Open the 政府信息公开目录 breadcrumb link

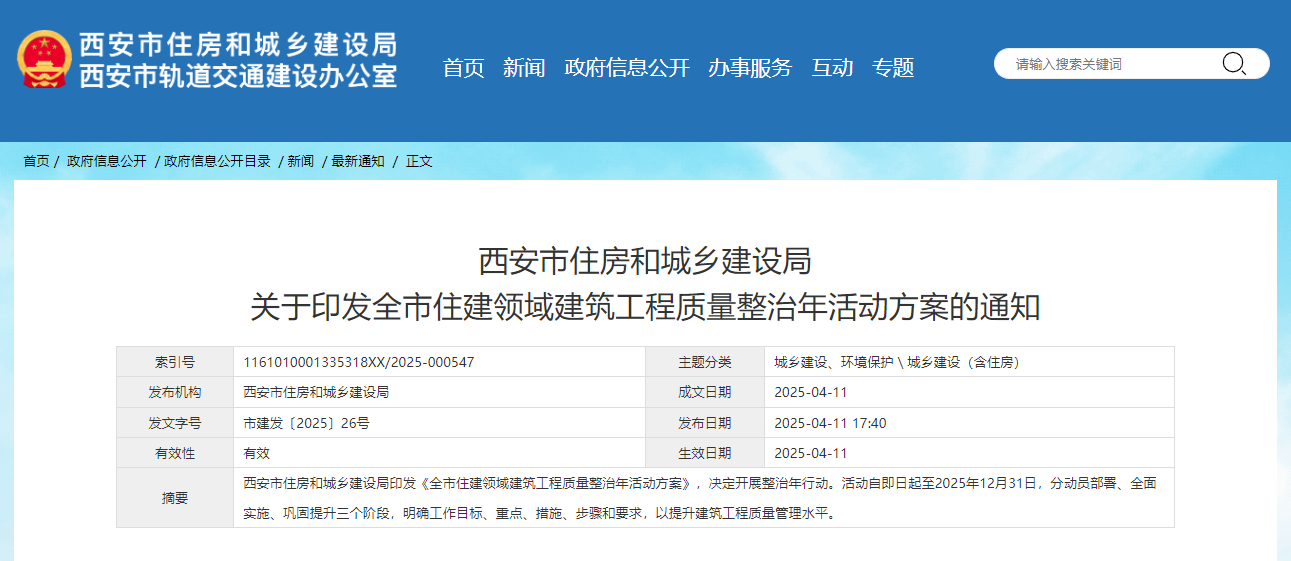point(217,161)
